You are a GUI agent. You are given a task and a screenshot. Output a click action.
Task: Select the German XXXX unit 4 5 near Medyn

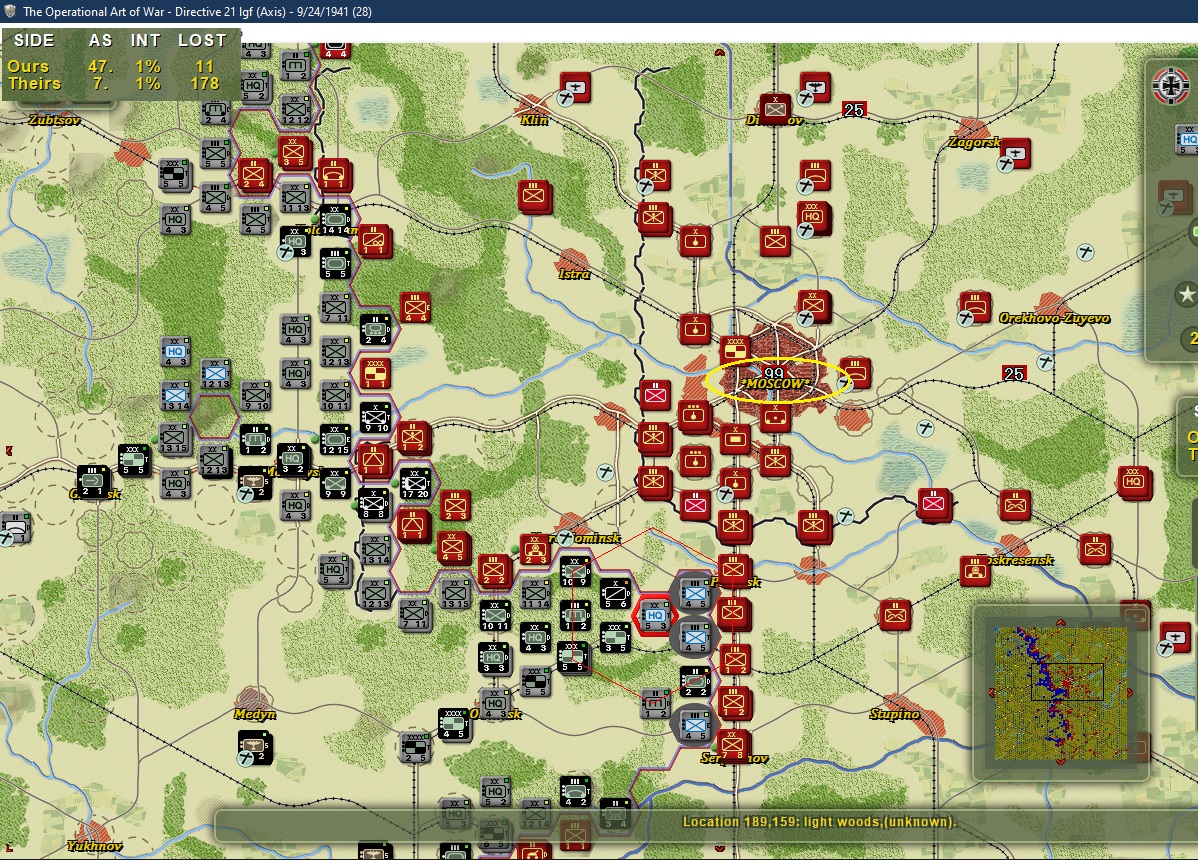pyautogui.click(x=454, y=725)
